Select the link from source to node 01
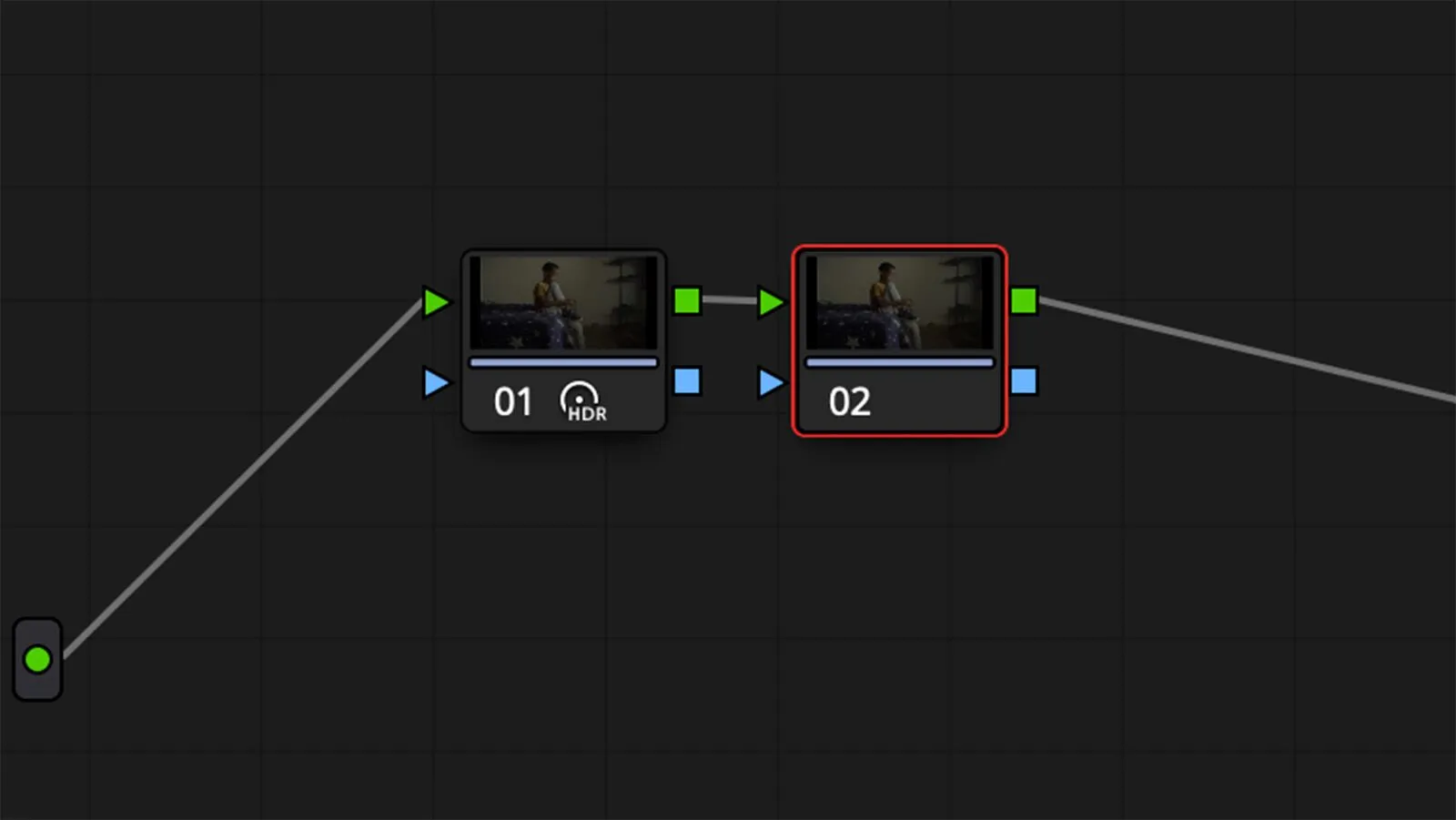1456x820 pixels. (x=241, y=478)
